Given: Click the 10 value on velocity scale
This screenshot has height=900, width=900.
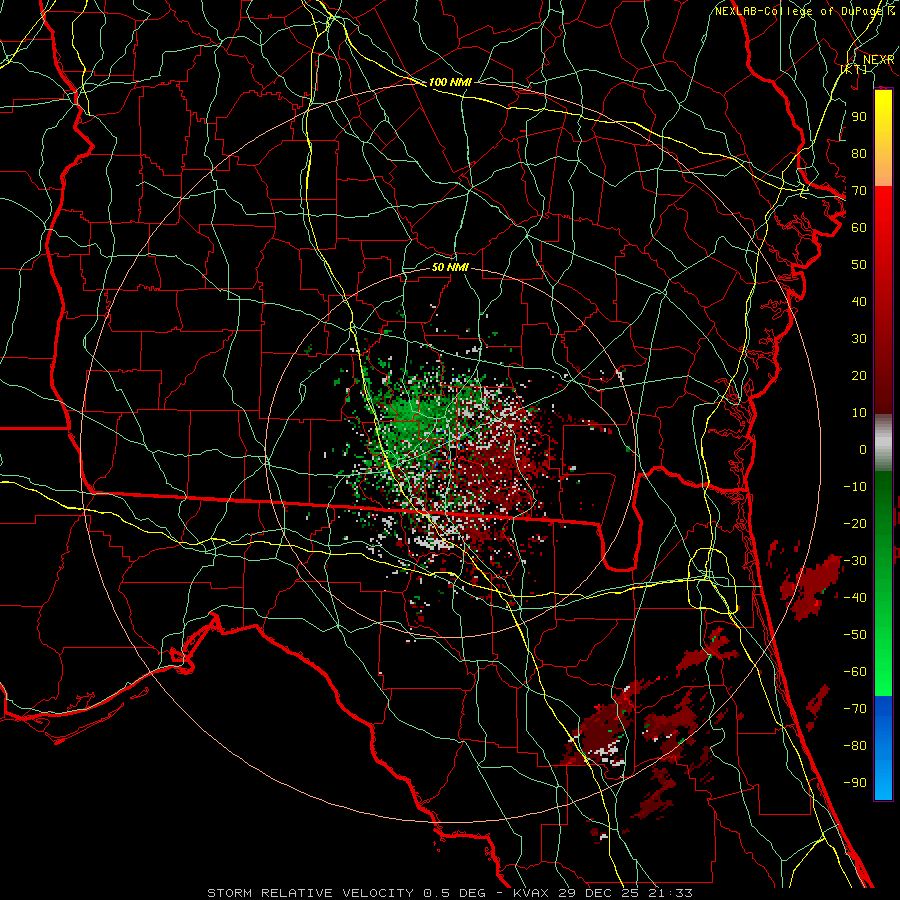Looking at the screenshot, I should pos(859,413).
